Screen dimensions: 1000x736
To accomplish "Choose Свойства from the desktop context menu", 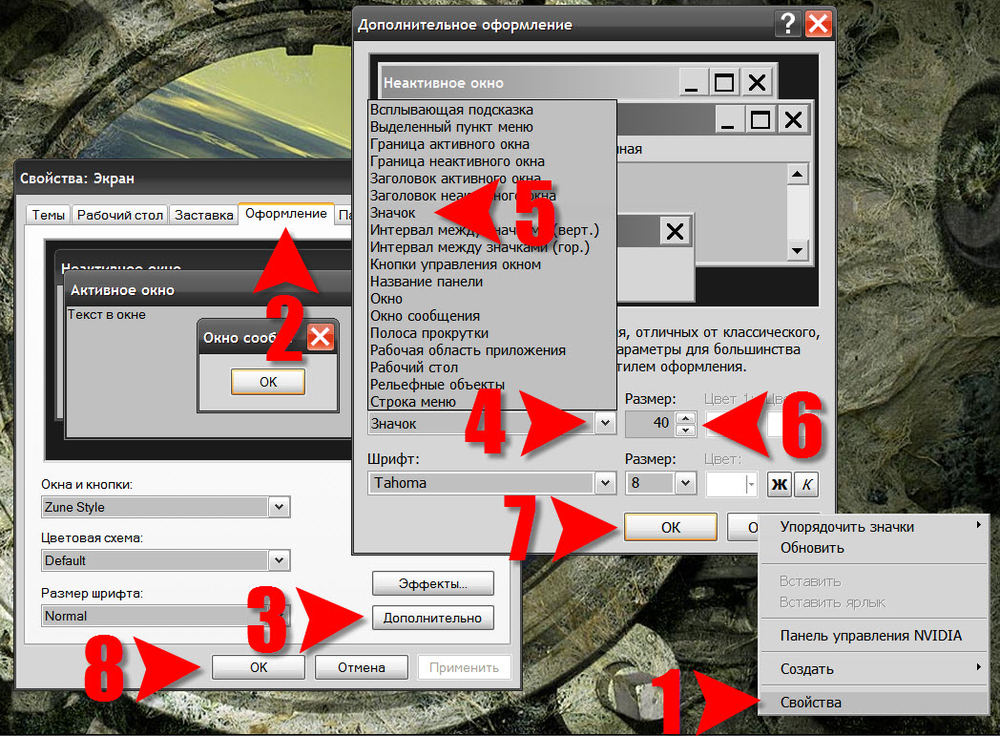I will pyautogui.click(x=872, y=702).
